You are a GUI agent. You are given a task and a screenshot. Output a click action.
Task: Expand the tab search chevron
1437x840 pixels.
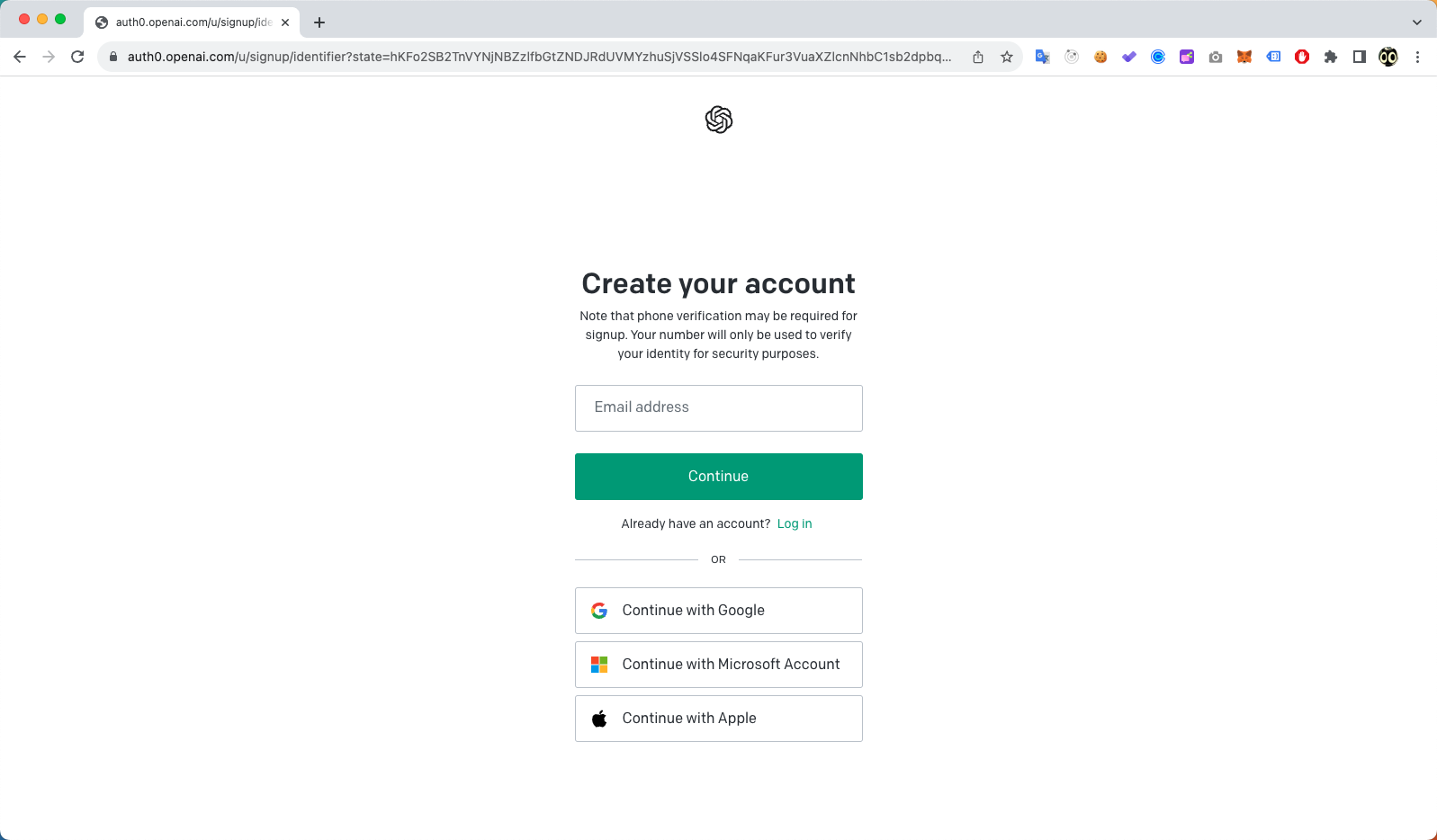coord(1417,22)
